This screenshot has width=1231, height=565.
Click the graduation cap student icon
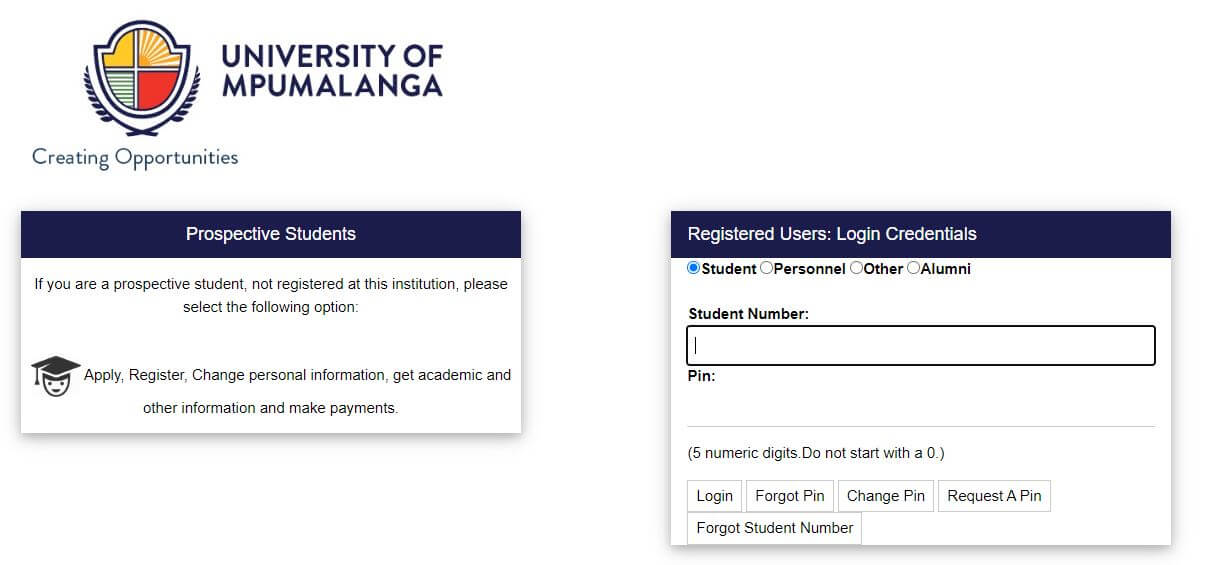pyautogui.click(x=56, y=376)
